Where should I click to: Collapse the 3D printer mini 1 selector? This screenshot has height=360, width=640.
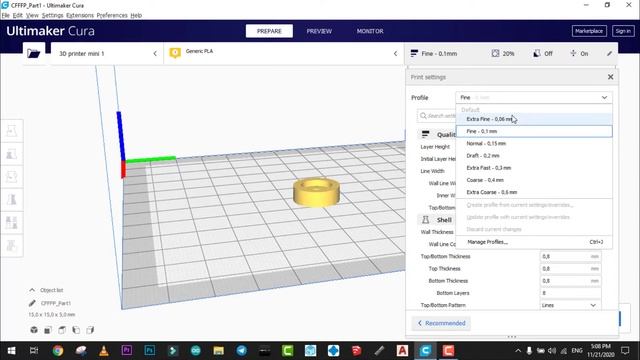click(155, 53)
